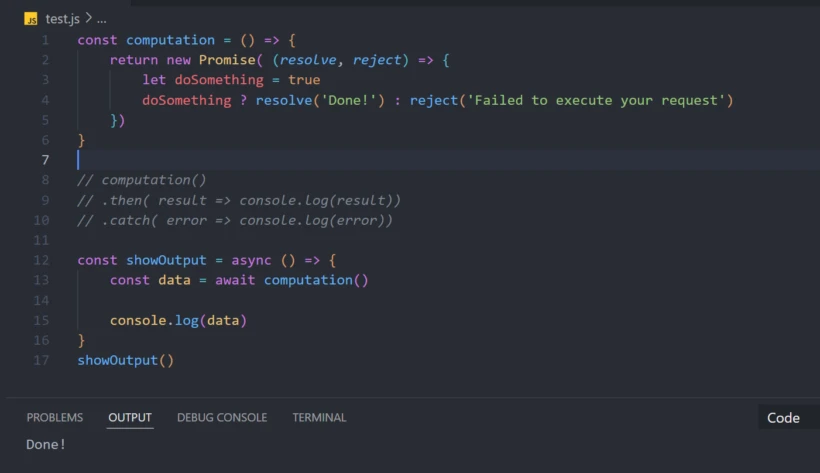The width and height of the screenshot is (820, 473).
Task: Expand the breadcrumb chevron after test.js
Action: (87, 19)
